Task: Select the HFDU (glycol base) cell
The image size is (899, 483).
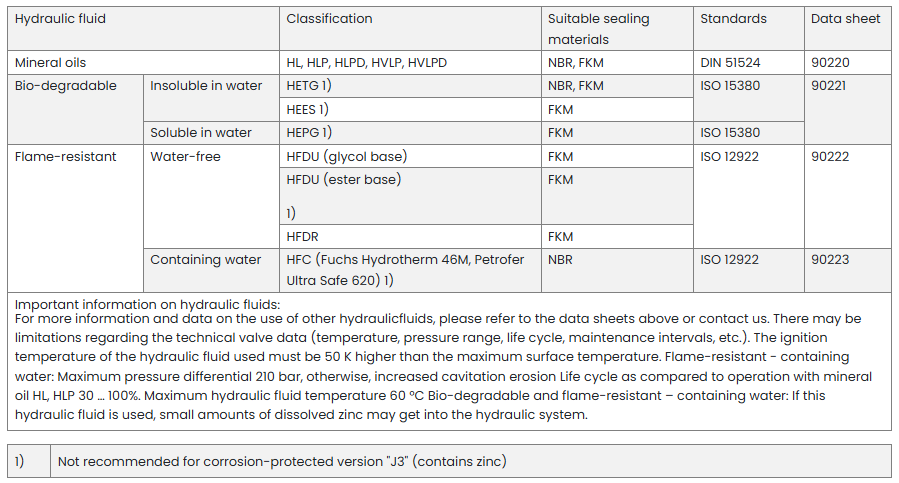Action: (346, 157)
